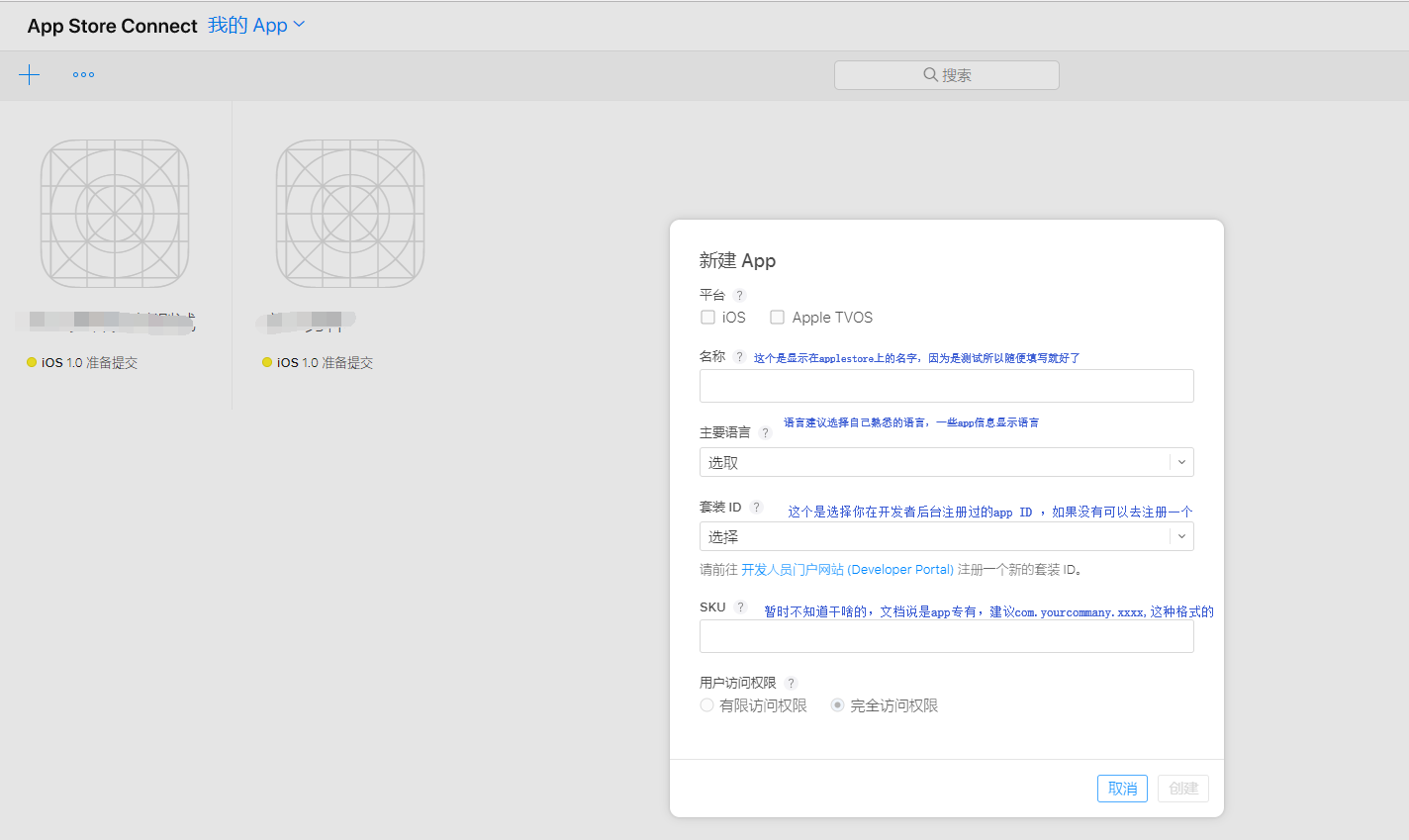The image size is (1409, 840).
Task: Open the 主要语言 选取 dropdown
Action: 947,462
